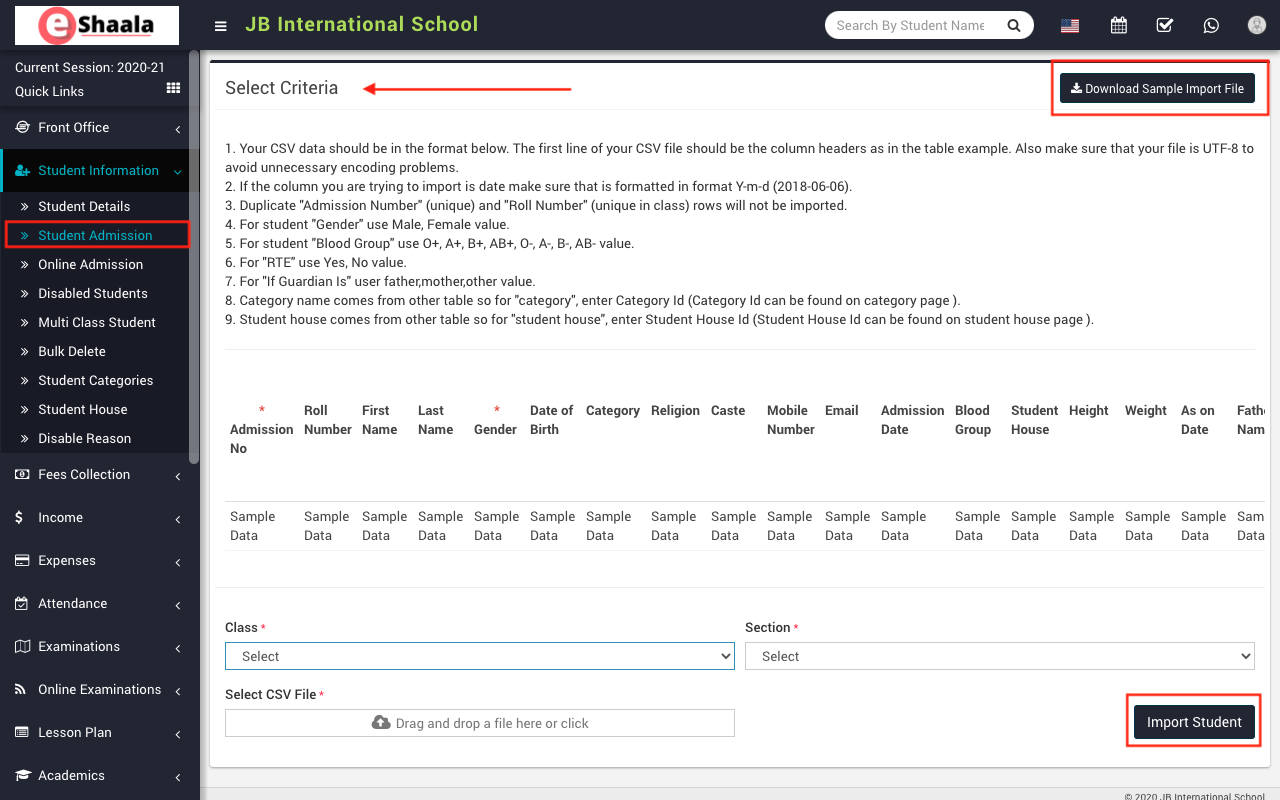
Task: Open the Class dropdown
Action: (x=480, y=656)
